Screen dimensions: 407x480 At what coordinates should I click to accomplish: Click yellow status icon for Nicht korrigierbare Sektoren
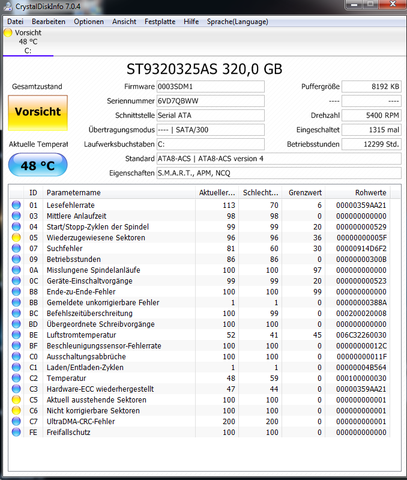click(x=16, y=411)
